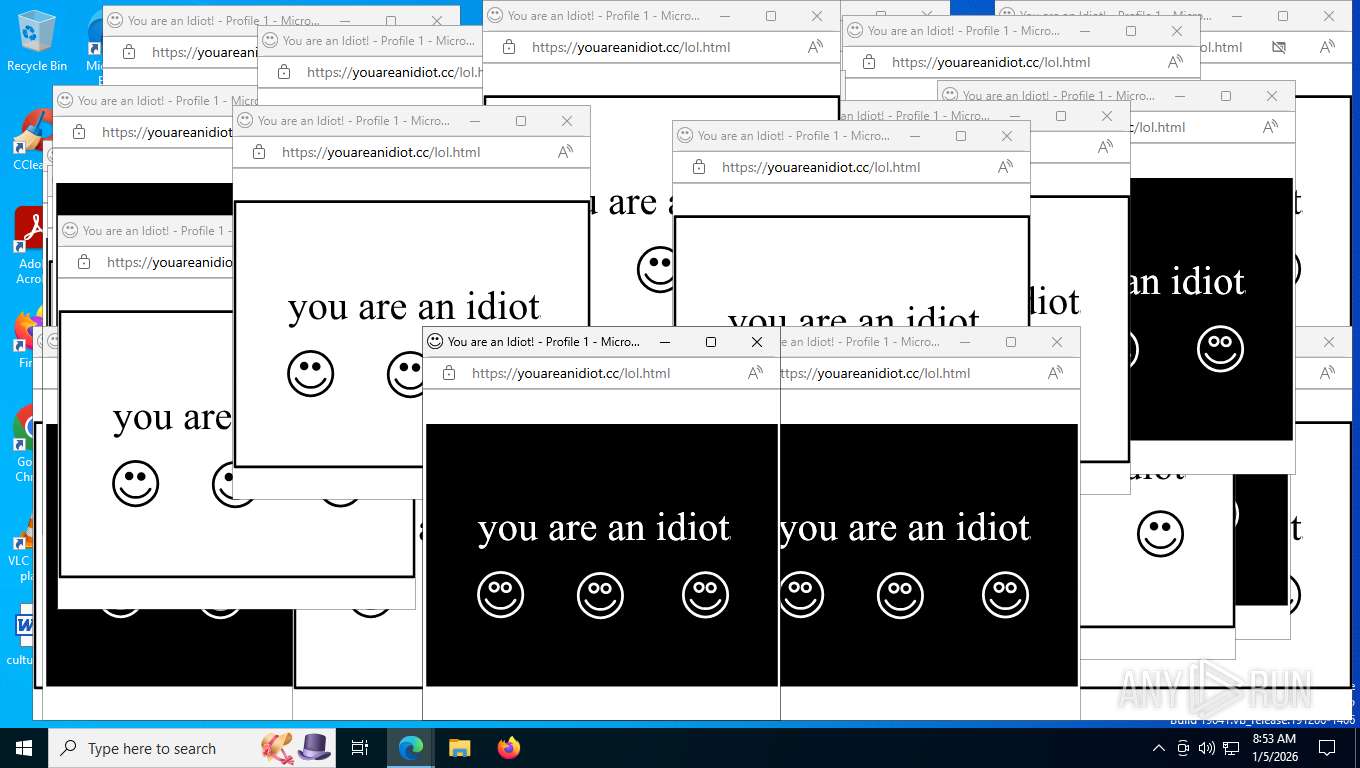
Task: Maximize the black window right of the active window
Action: [1011, 342]
